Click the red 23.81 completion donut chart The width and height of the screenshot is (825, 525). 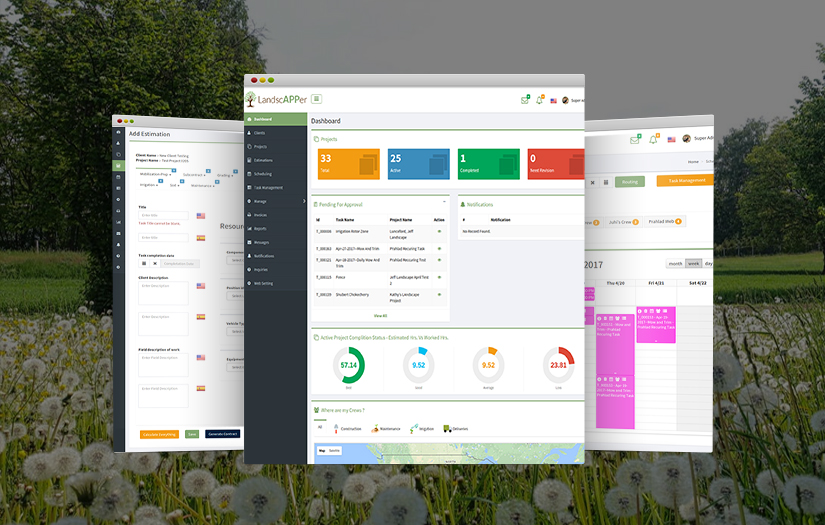558,365
